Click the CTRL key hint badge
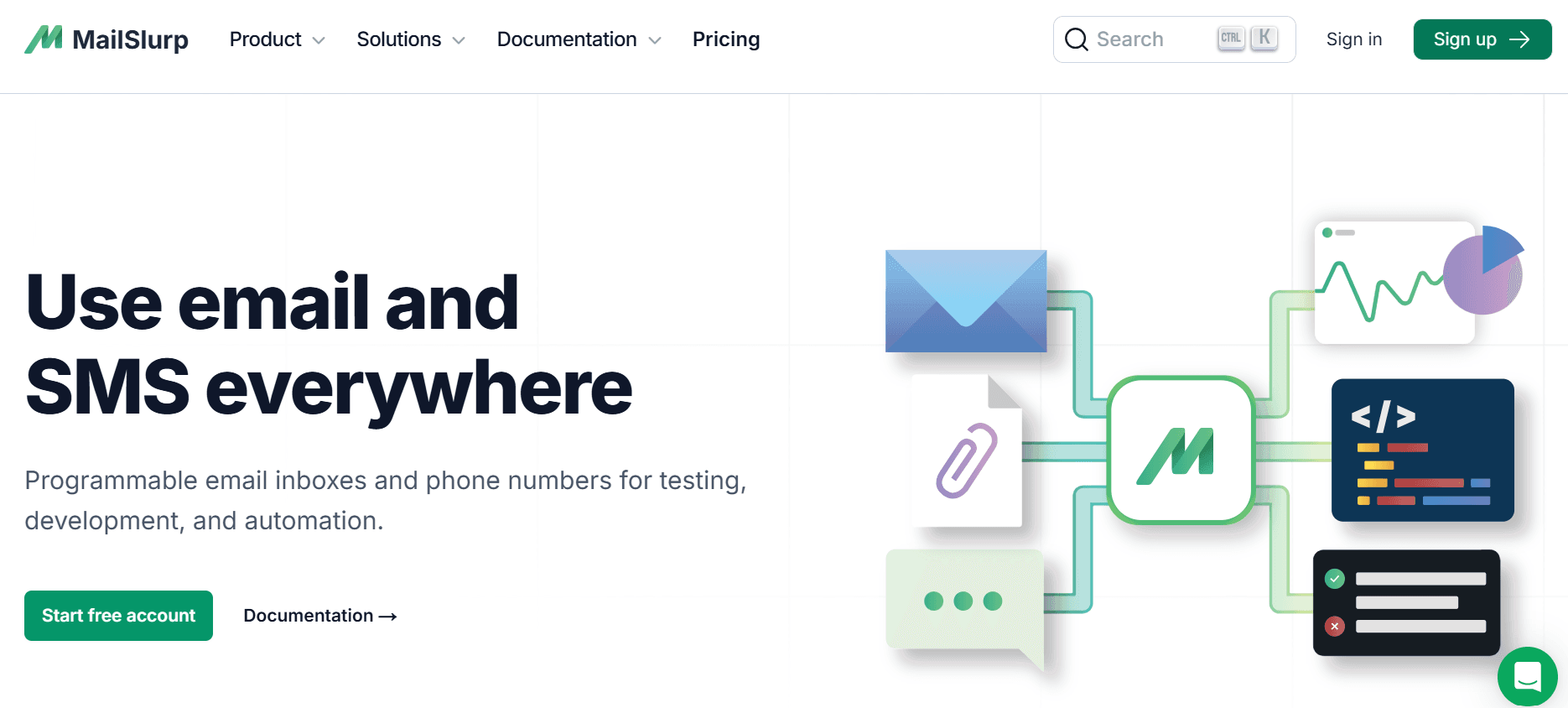 1231,38
